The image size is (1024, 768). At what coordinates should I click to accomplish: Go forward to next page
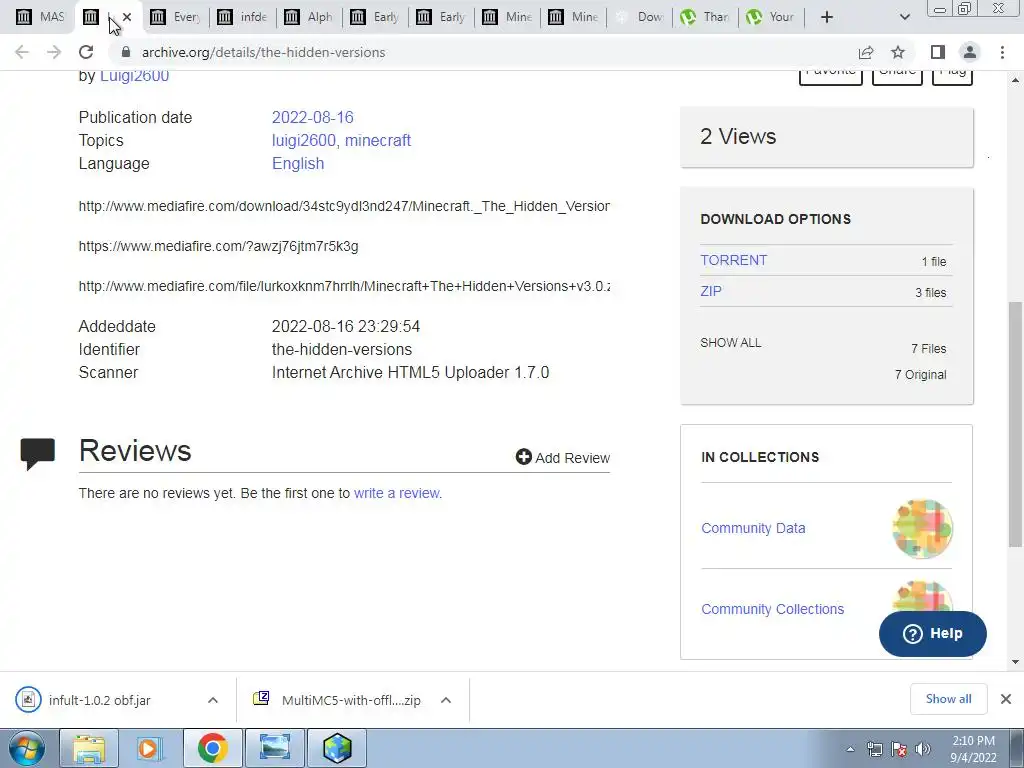coord(54,52)
